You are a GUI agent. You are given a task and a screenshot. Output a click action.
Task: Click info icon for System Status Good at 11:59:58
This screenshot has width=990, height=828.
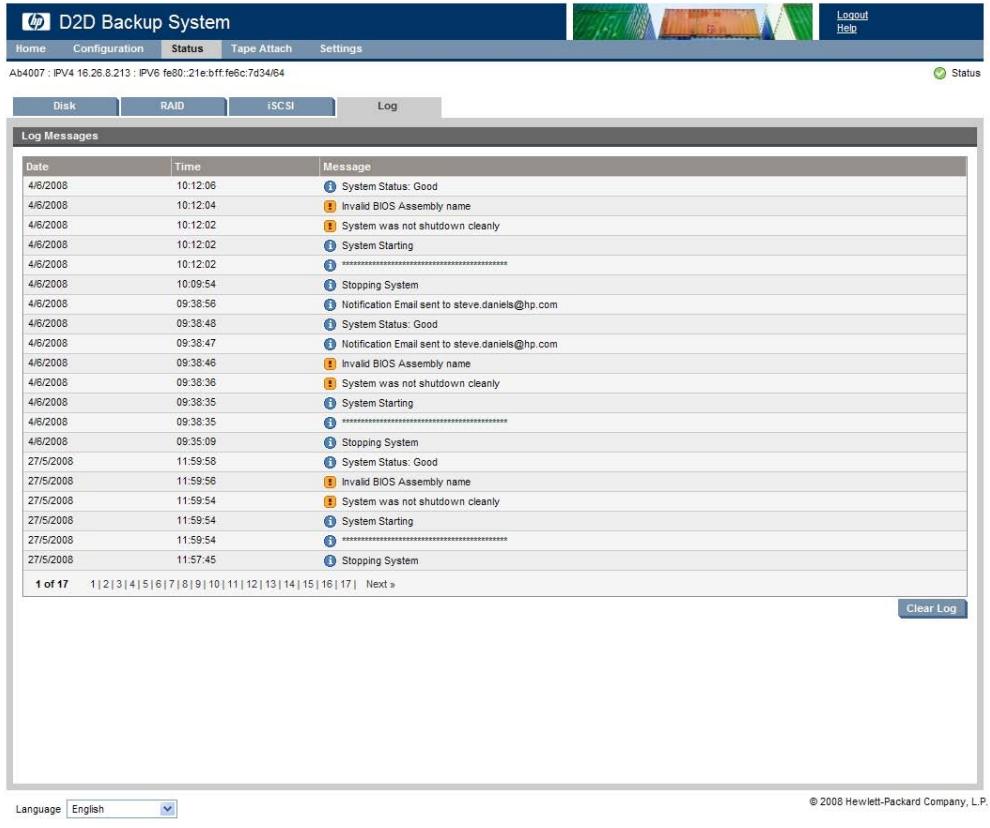[x=330, y=462]
